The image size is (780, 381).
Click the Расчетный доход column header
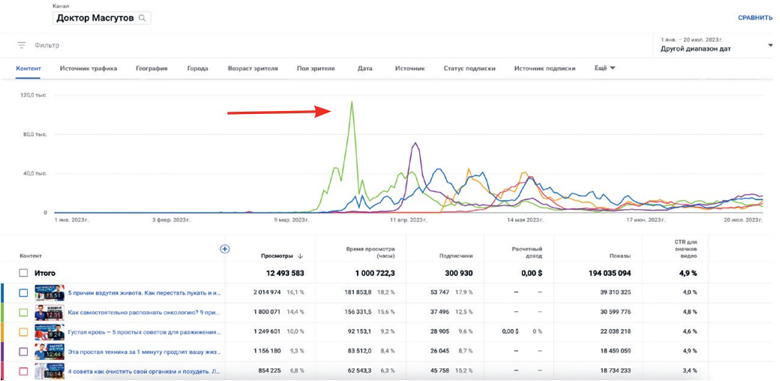[526, 252]
